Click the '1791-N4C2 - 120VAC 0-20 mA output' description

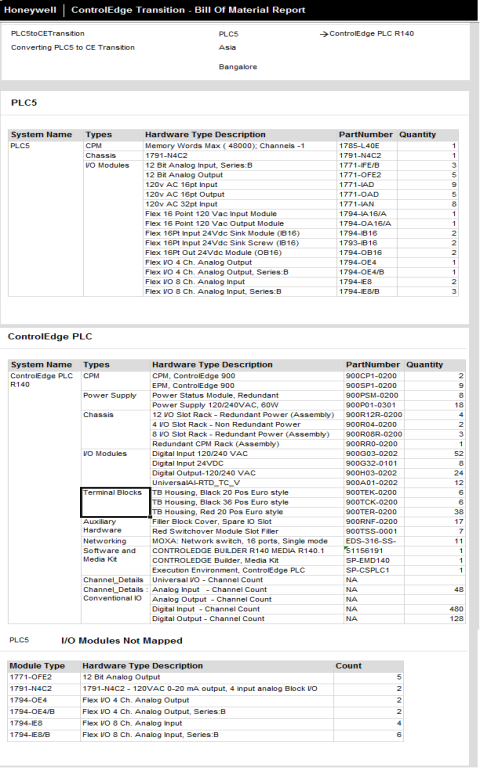point(200,689)
